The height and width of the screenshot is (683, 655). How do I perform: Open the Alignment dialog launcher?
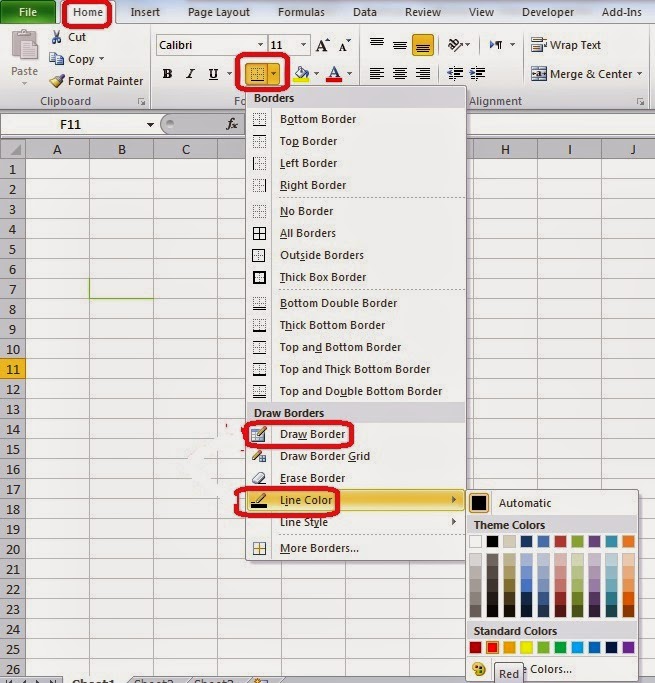(640, 101)
